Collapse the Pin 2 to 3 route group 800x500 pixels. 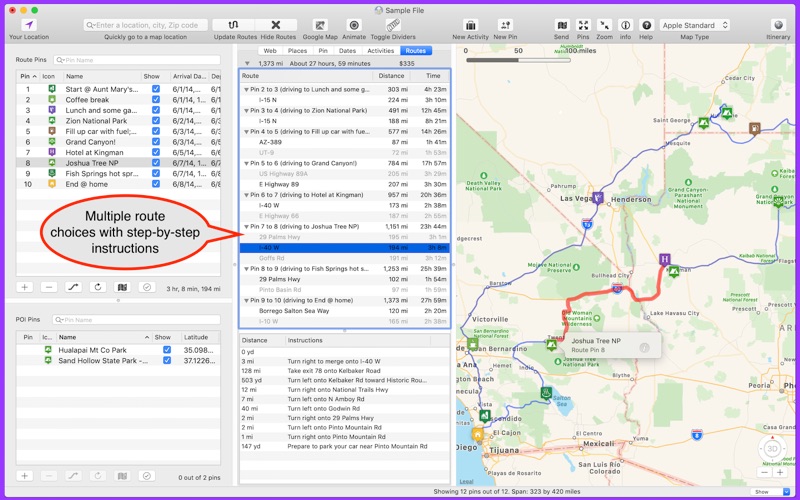pyautogui.click(x=247, y=89)
